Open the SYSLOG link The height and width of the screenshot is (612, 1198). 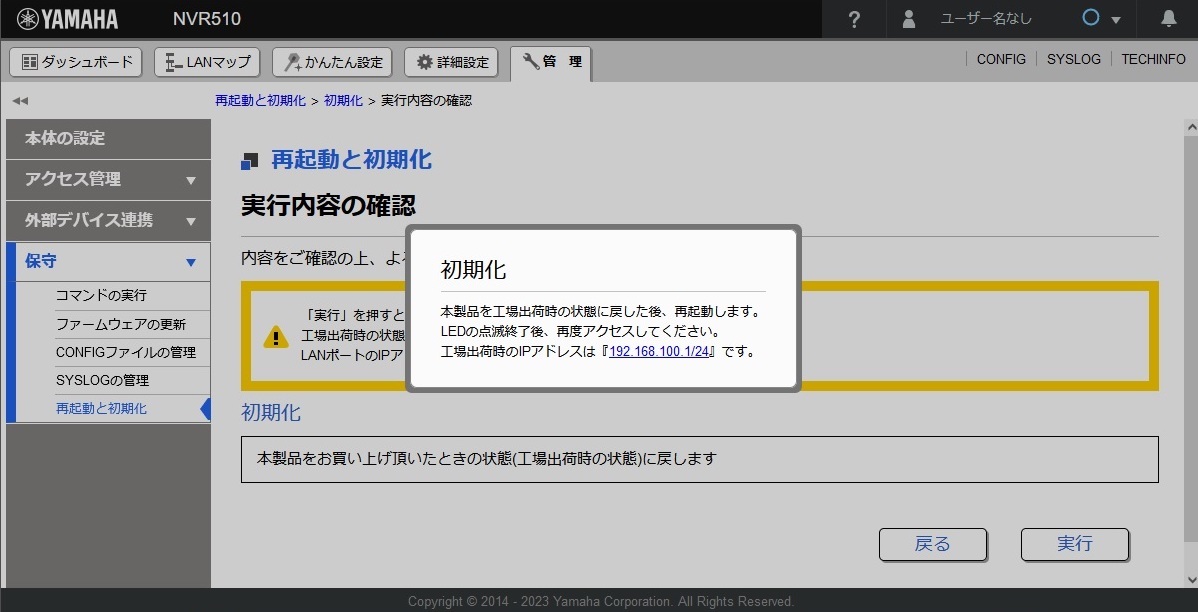pos(1073,59)
